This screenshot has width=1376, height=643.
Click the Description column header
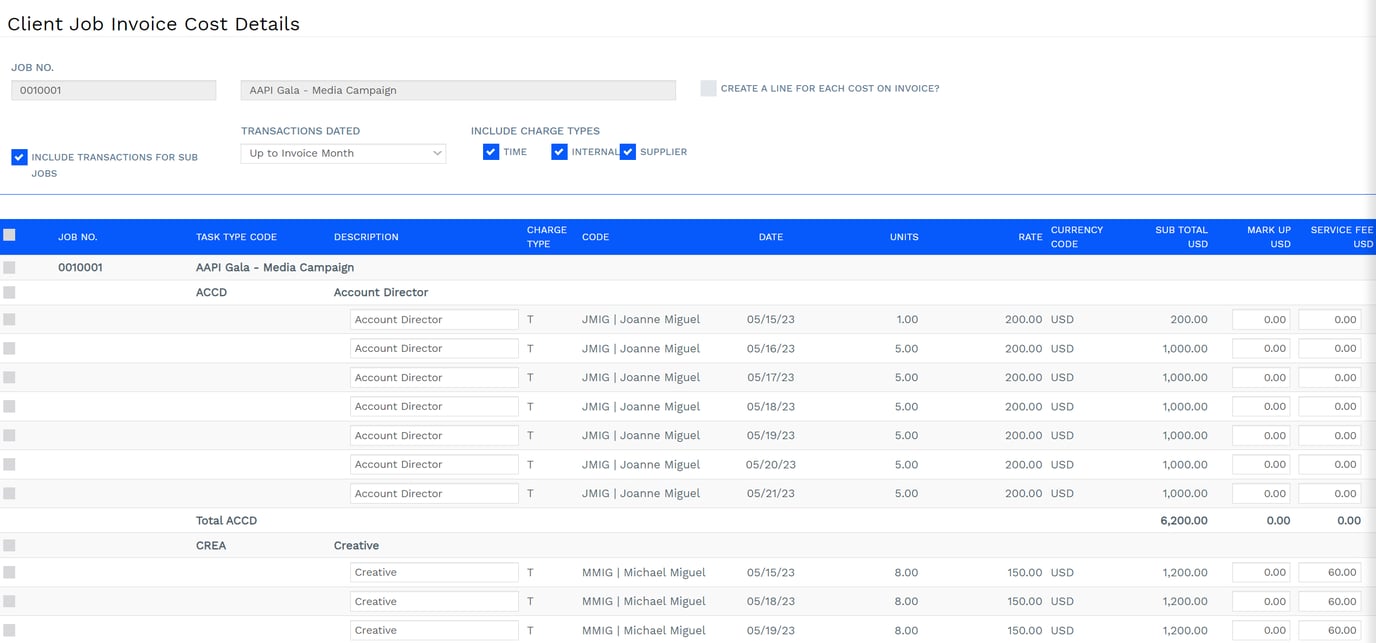(366, 237)
